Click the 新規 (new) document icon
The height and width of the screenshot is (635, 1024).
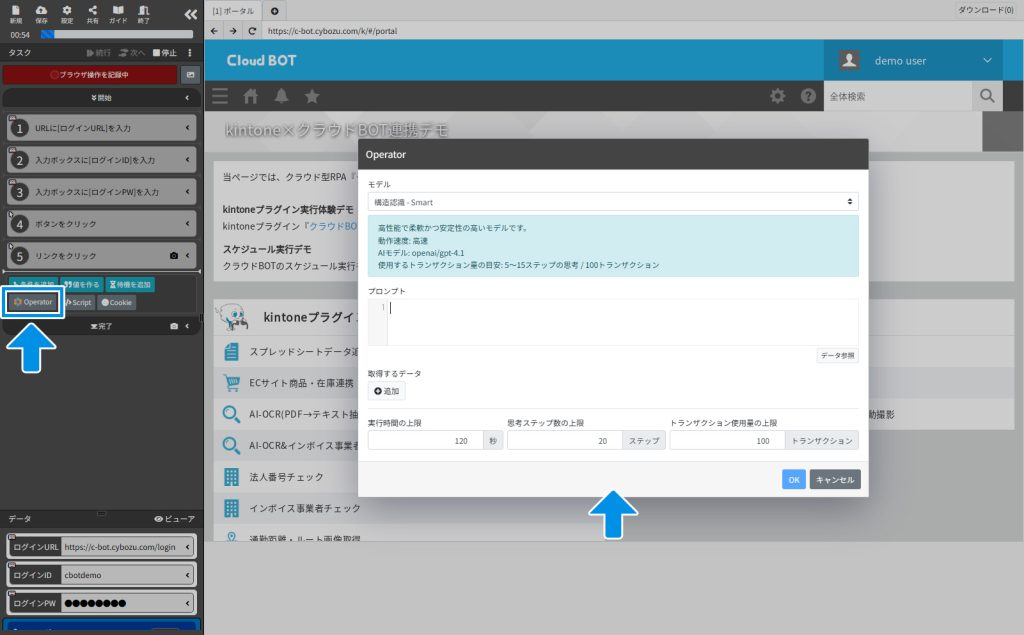coord(16,14)
